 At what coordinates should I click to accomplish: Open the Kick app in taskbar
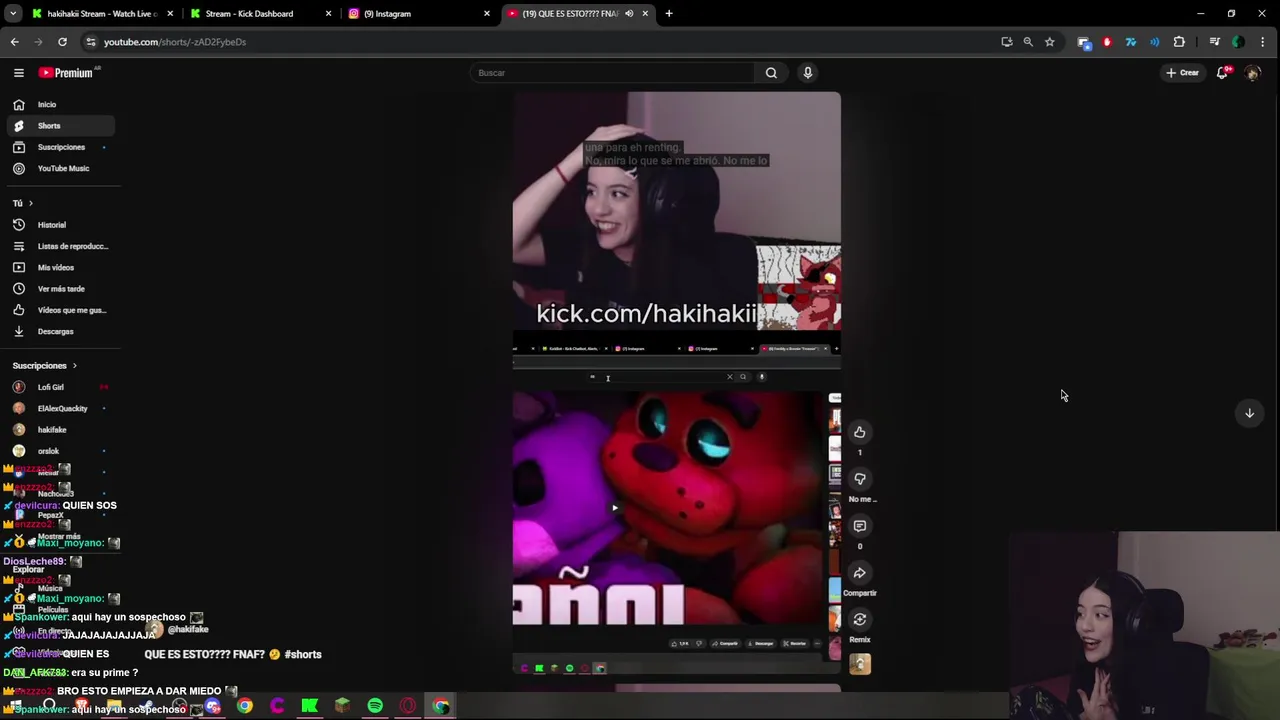coord(310,706)
